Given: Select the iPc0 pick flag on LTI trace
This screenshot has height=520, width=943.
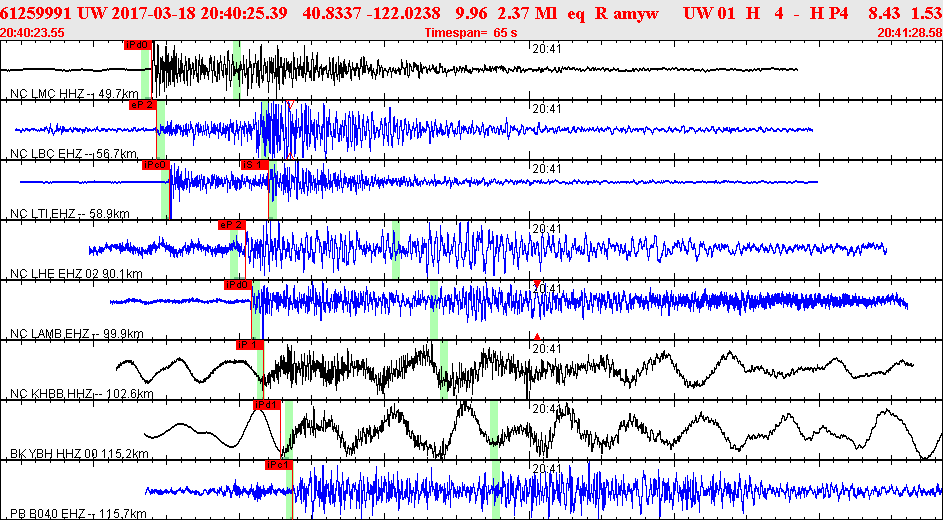Looking at the screenshot, I should (155, 165).
